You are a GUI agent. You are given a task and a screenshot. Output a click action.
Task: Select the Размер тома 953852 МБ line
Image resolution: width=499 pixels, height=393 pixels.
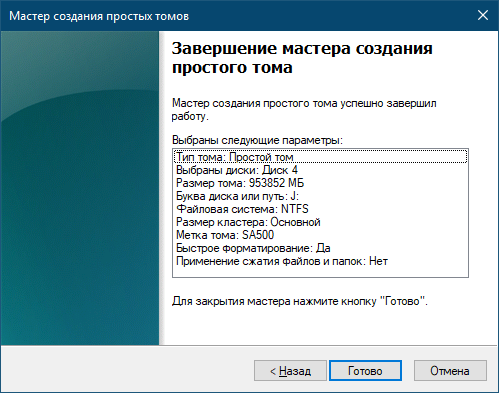[x=320, y=183]
